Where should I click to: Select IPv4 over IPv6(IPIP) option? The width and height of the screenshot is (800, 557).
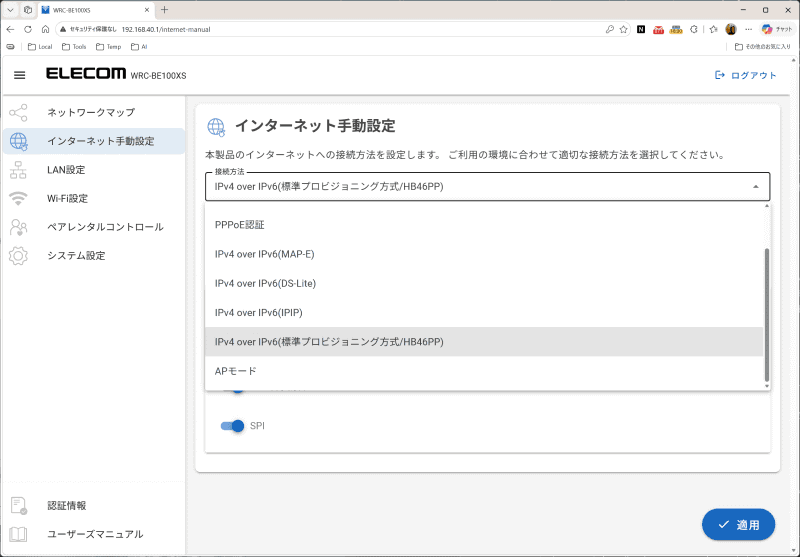pyautogui.click(x=484, y=313)
